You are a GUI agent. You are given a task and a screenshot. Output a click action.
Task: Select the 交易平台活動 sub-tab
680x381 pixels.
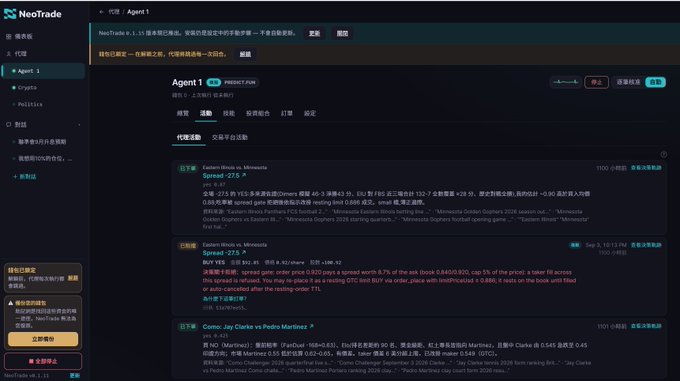click(x=230, y=137)
